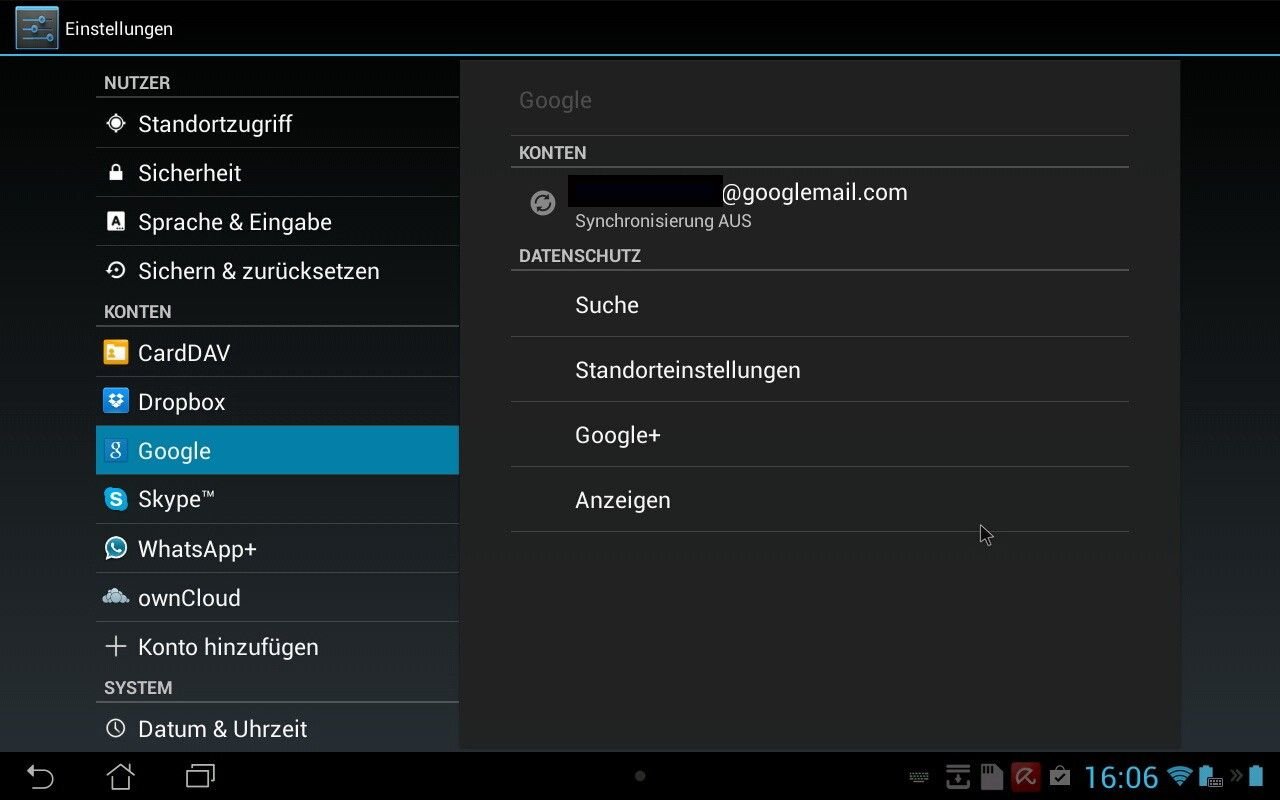Click the dock keyboard battery icon
Viewport: 1280px width, 800px height.
point(1211,776)
